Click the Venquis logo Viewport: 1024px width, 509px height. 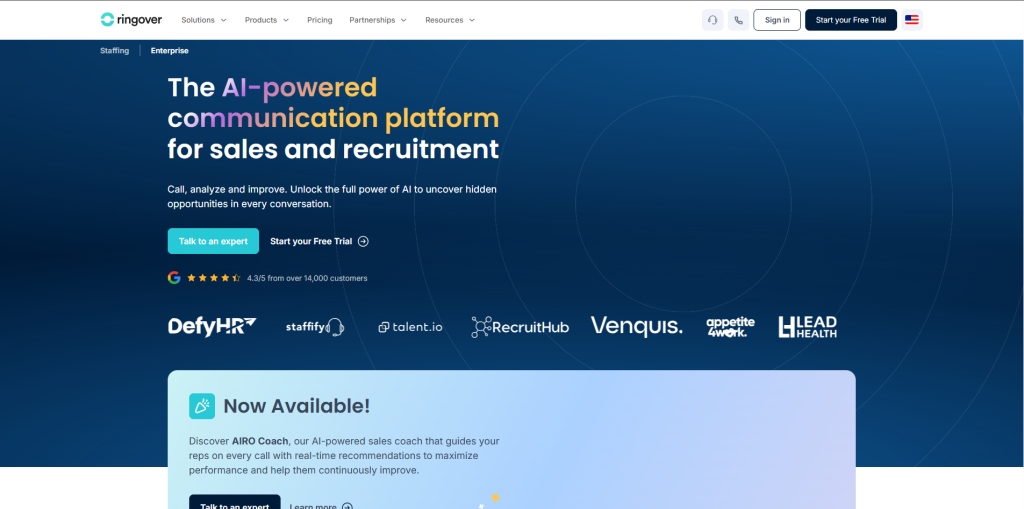tap(637, 327)
